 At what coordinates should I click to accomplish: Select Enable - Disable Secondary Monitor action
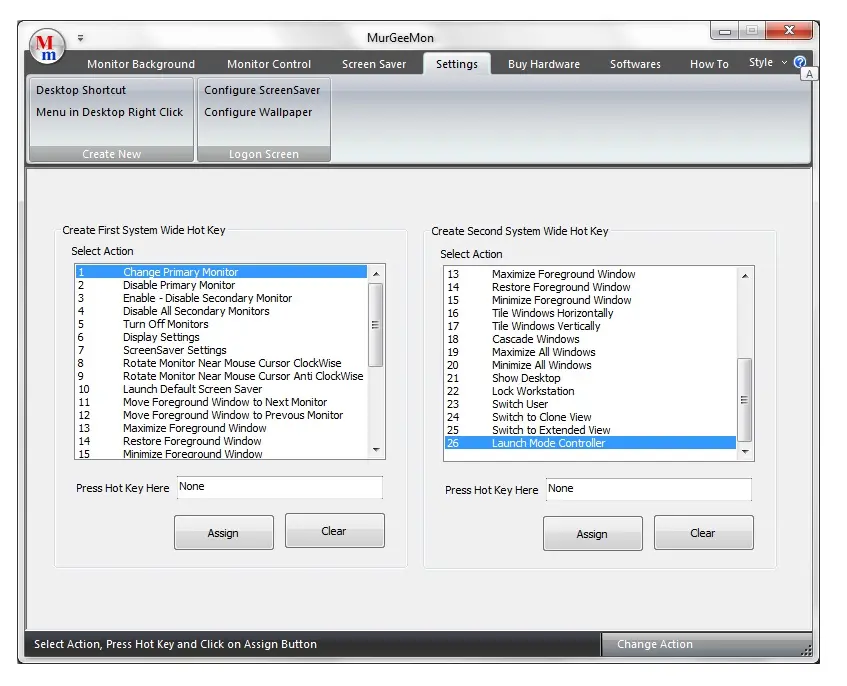(x=221, y=298)
